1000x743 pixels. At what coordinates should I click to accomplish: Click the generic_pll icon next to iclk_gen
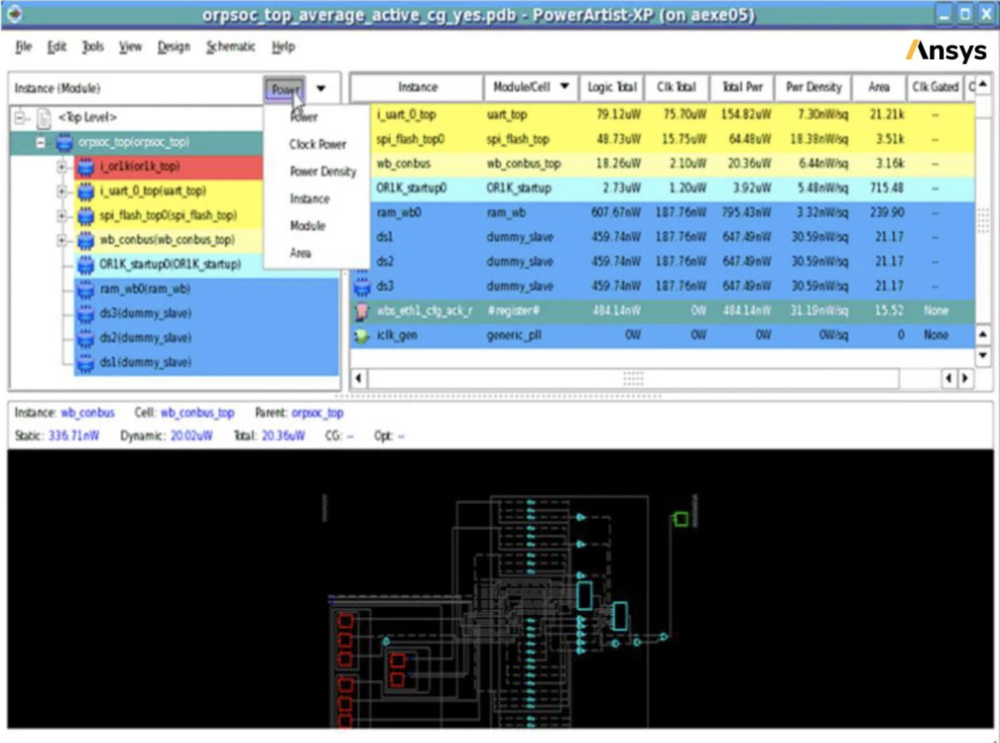362,333
